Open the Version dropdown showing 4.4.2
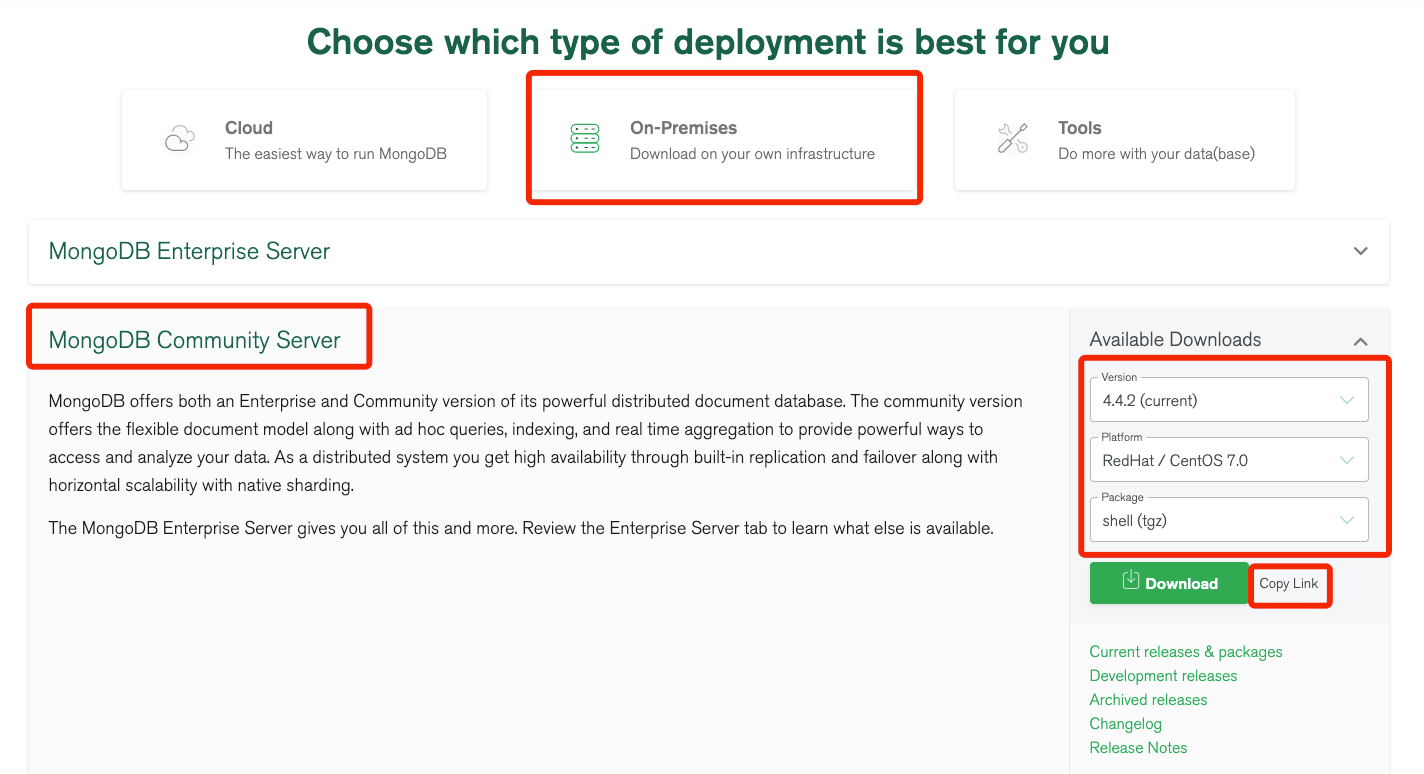The width and height of the screenshot is (1424, 774). tap(1229, 400)
